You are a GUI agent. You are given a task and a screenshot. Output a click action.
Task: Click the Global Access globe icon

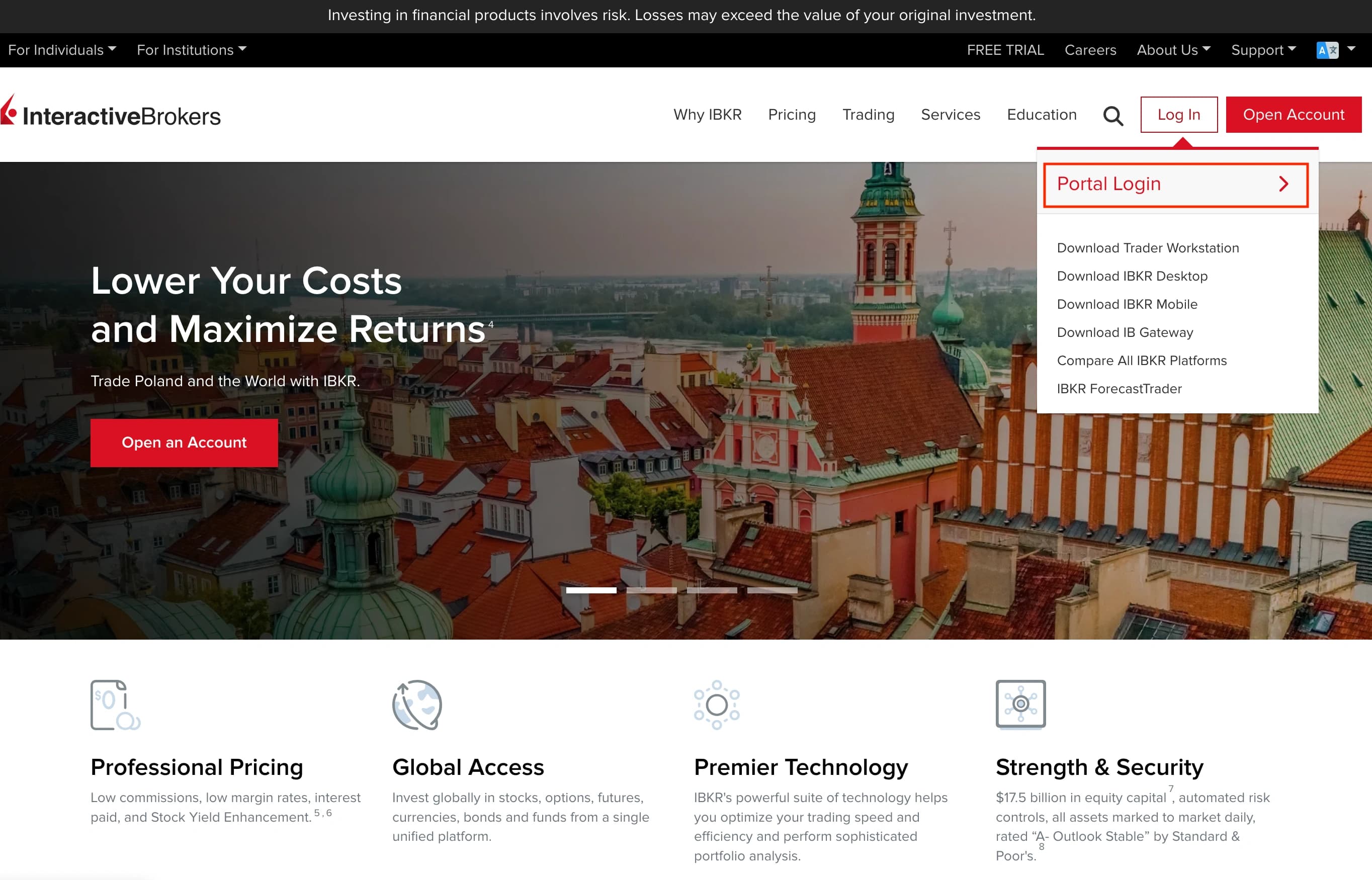pyautogui.click(x=417, y=705)
